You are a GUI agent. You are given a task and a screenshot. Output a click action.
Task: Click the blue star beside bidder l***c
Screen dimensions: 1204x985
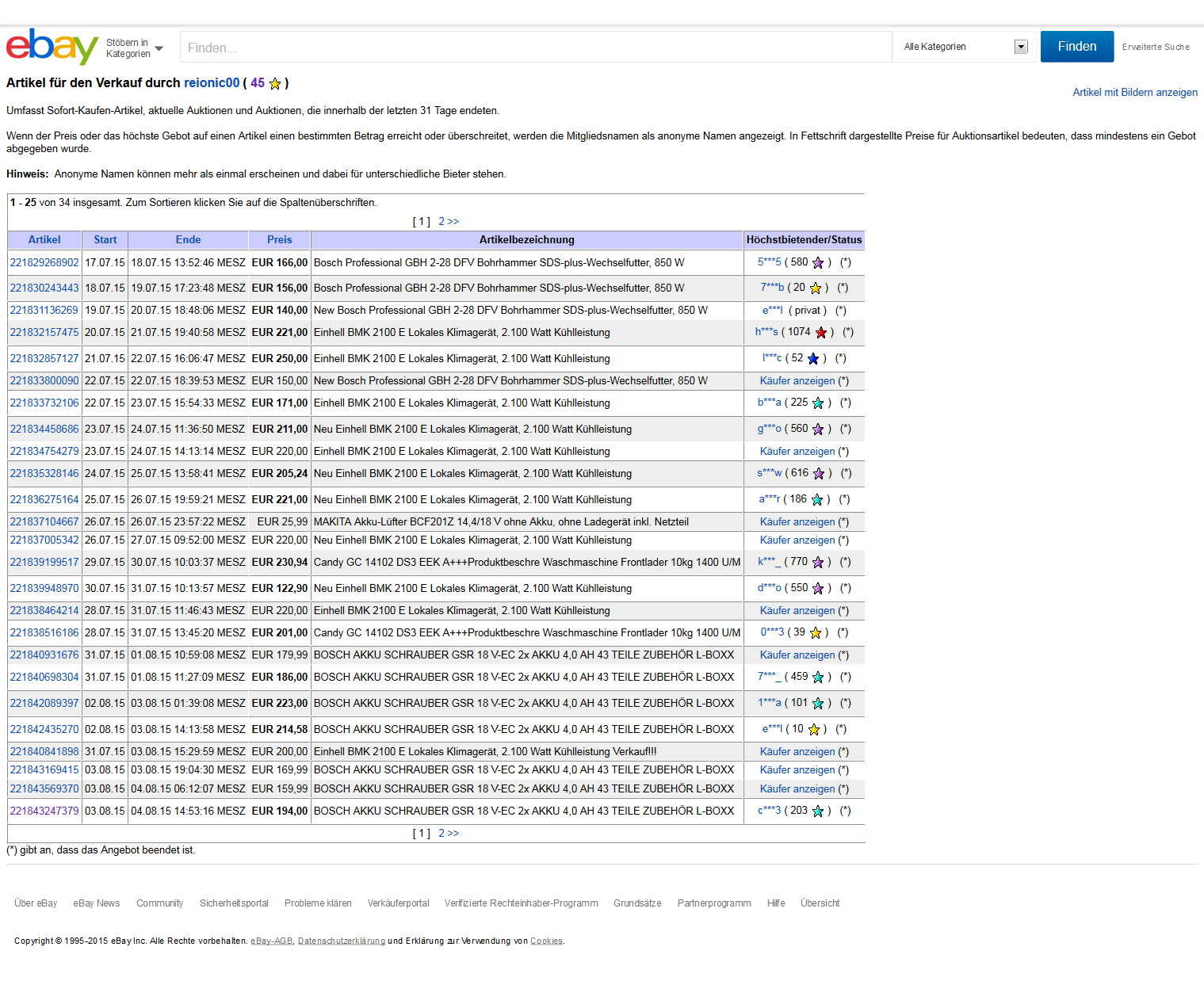click(813, 358)
